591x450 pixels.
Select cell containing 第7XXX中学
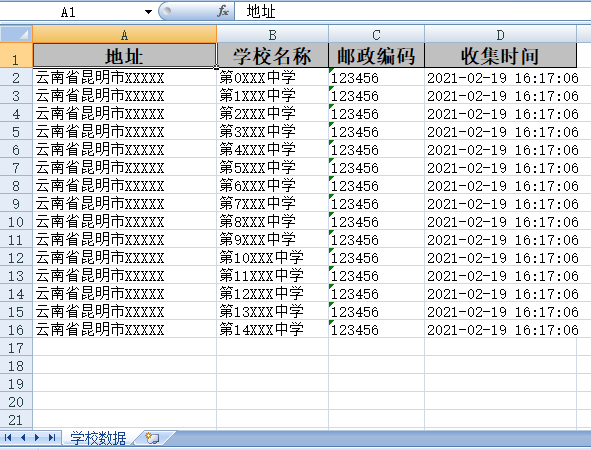[x=273, y=204]
